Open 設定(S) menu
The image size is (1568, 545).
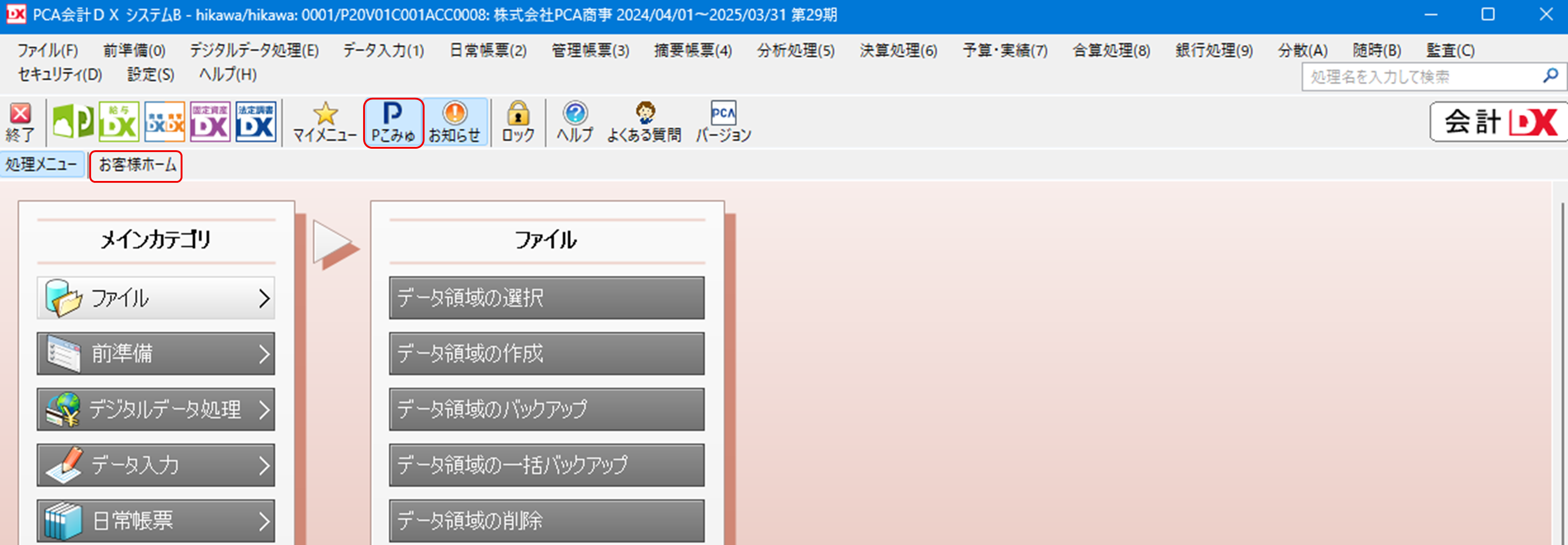point(150,74)
